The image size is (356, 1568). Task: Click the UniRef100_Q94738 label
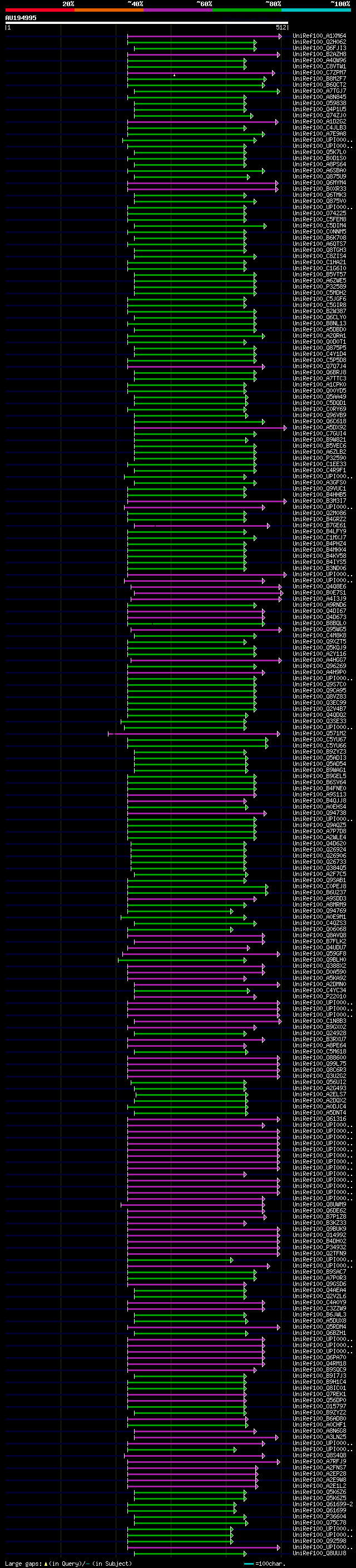(319, 813)
